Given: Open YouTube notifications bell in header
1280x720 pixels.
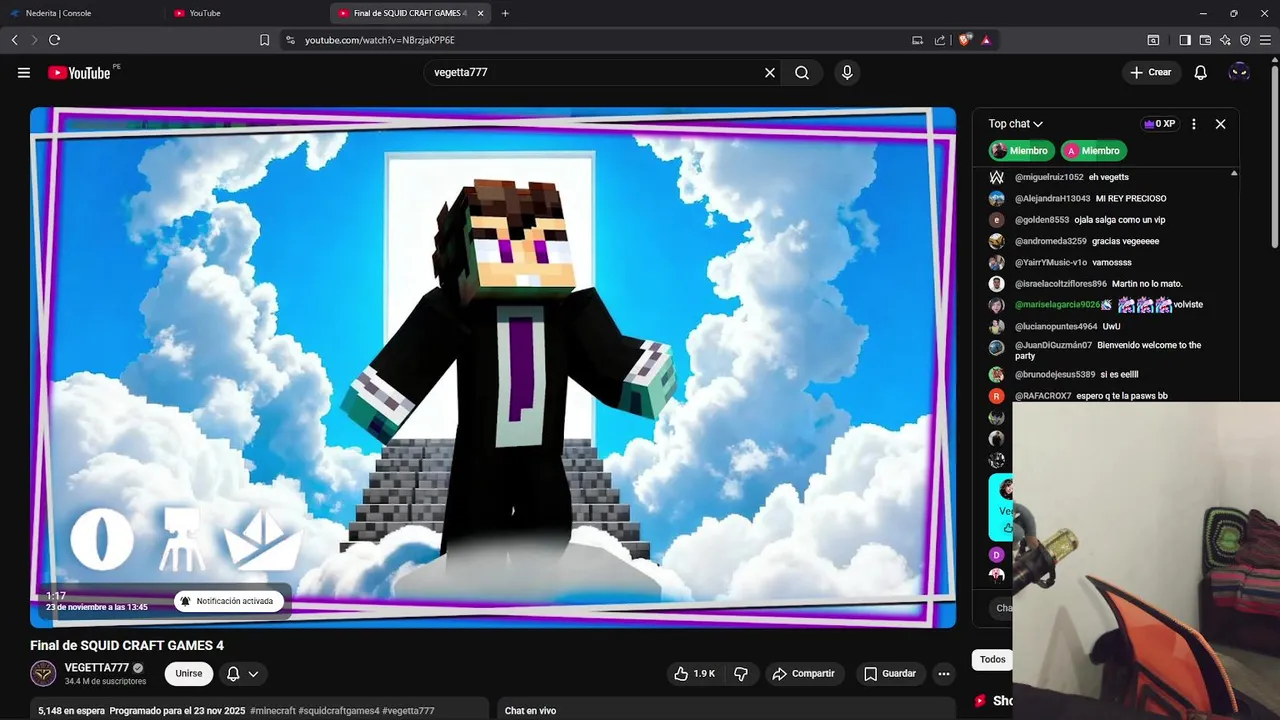Looking at the screenshot, I should (x=1201, y=72).
